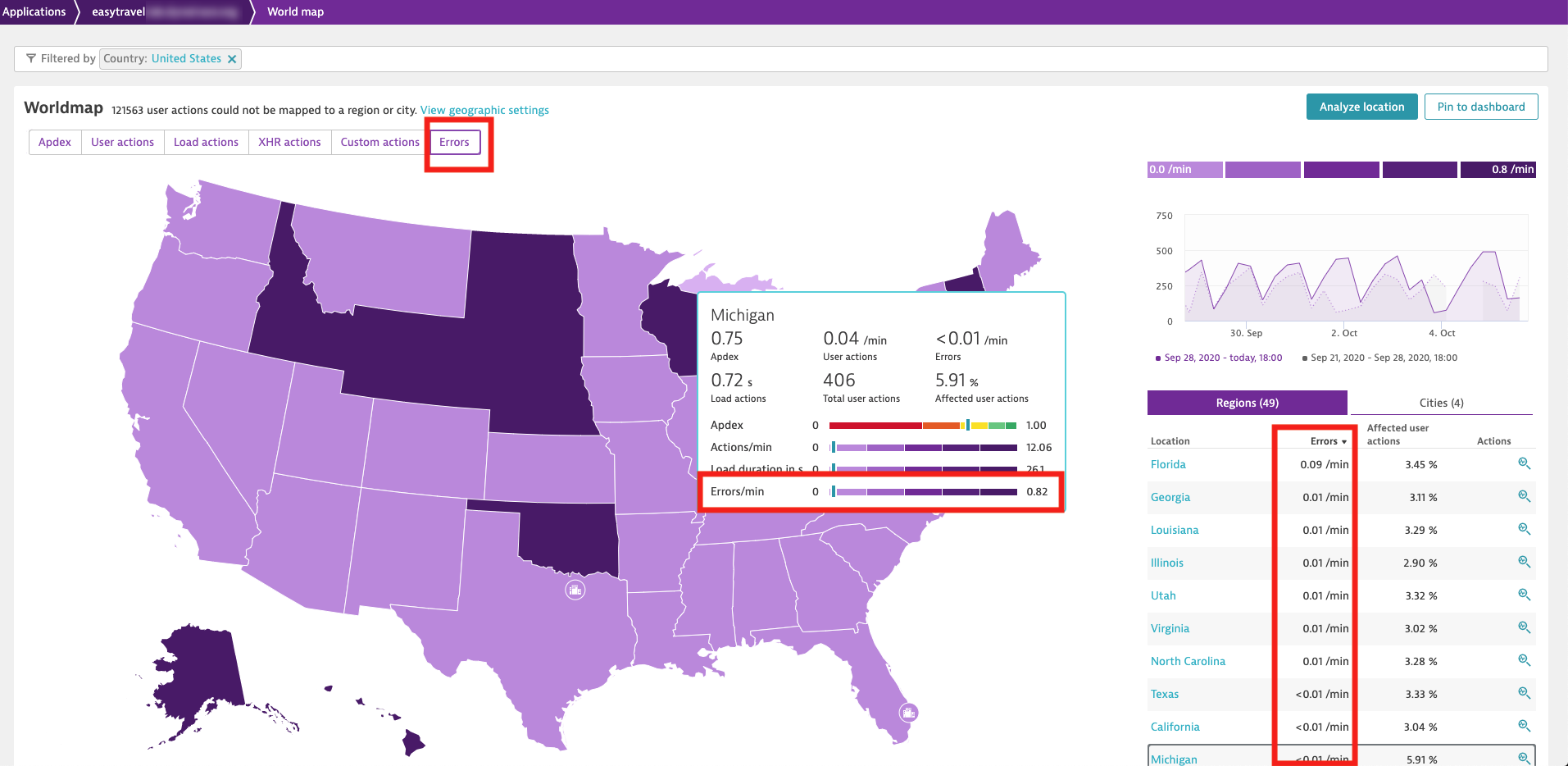Click the Affected user actions column header
Viewport: 1568px width, 766px height.
click(x=1398, y=435)
